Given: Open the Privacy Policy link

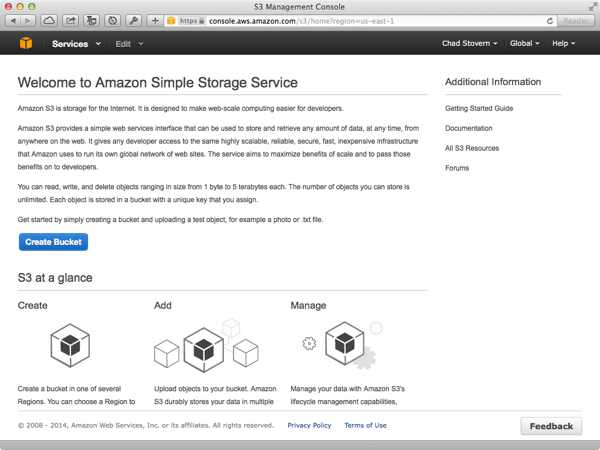Looking at the screenshot, I should coord(309,425).
